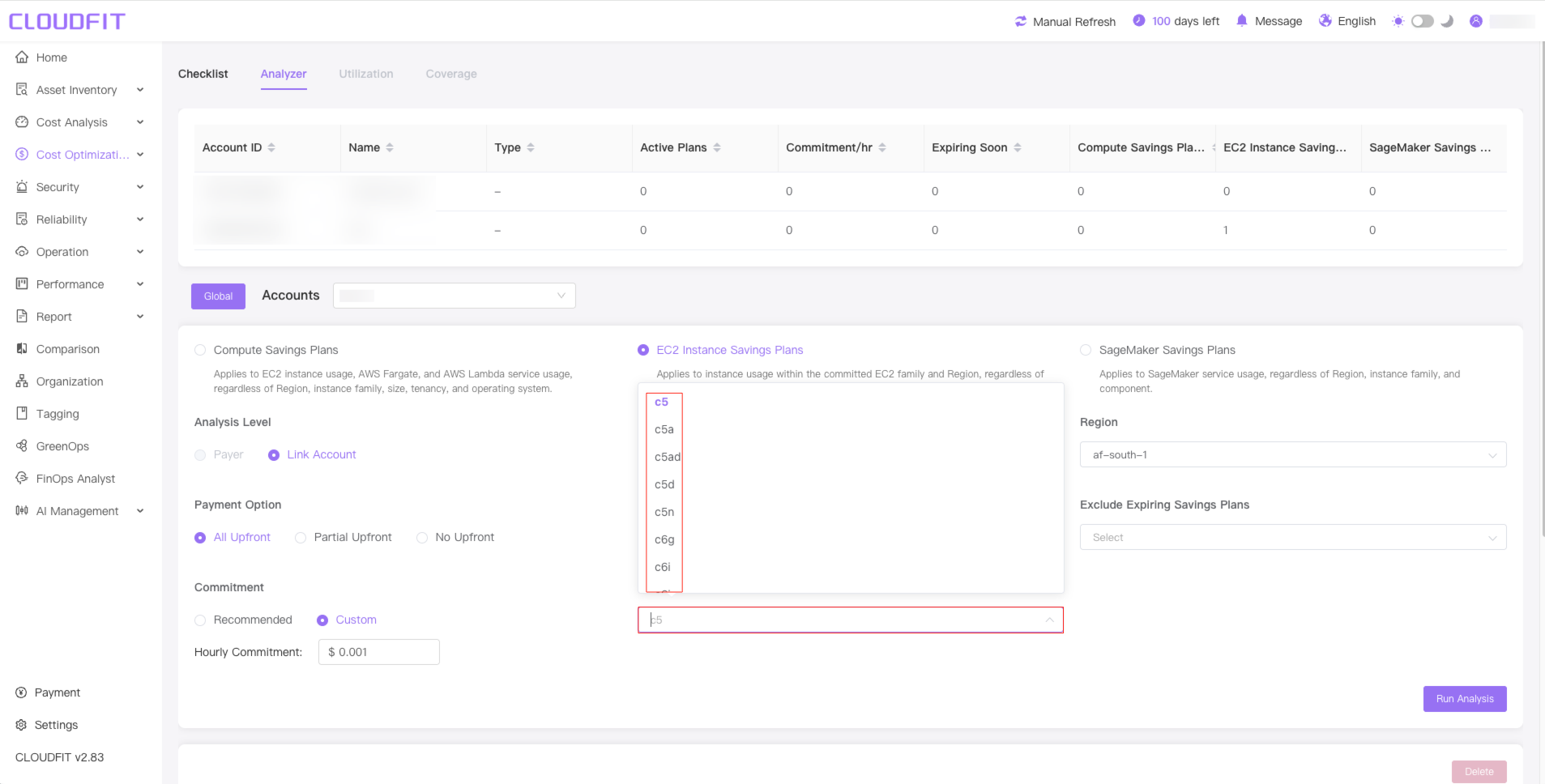Click the Manual Refresh icon

point(1021,22)
